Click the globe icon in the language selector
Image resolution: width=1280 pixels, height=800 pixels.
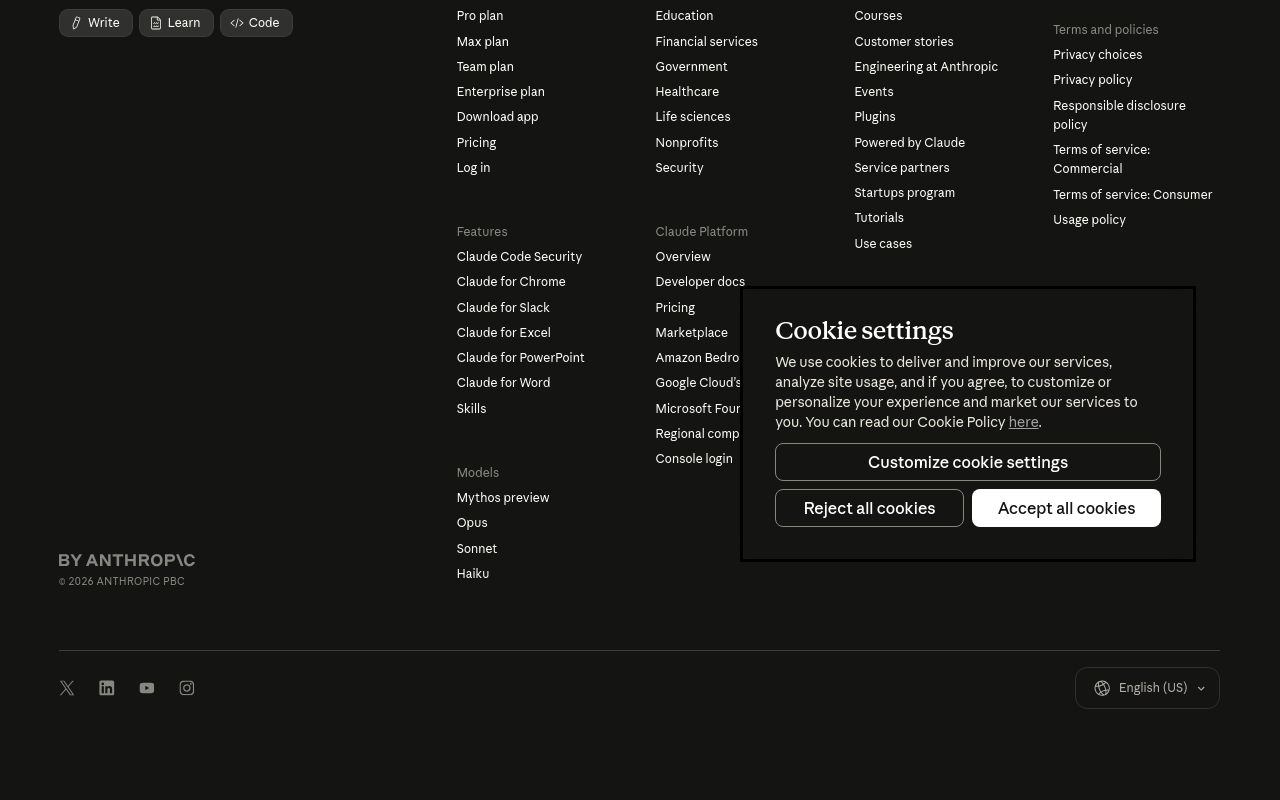coord(1102,688)
